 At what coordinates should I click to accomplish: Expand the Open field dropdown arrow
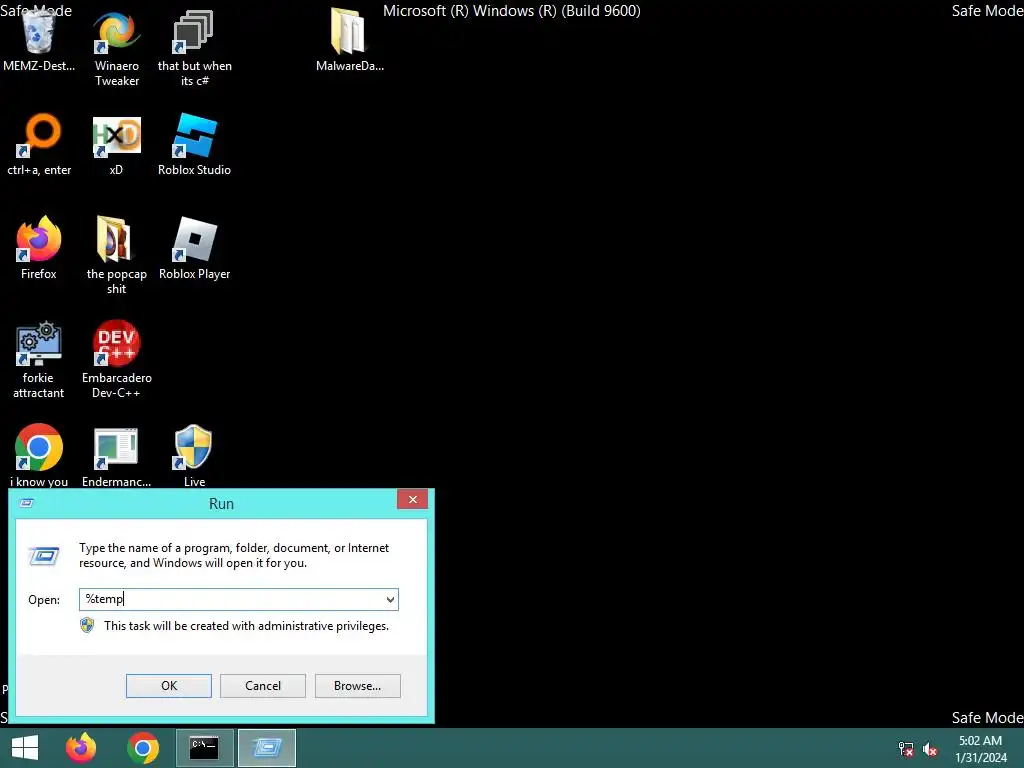pos(390,600)
